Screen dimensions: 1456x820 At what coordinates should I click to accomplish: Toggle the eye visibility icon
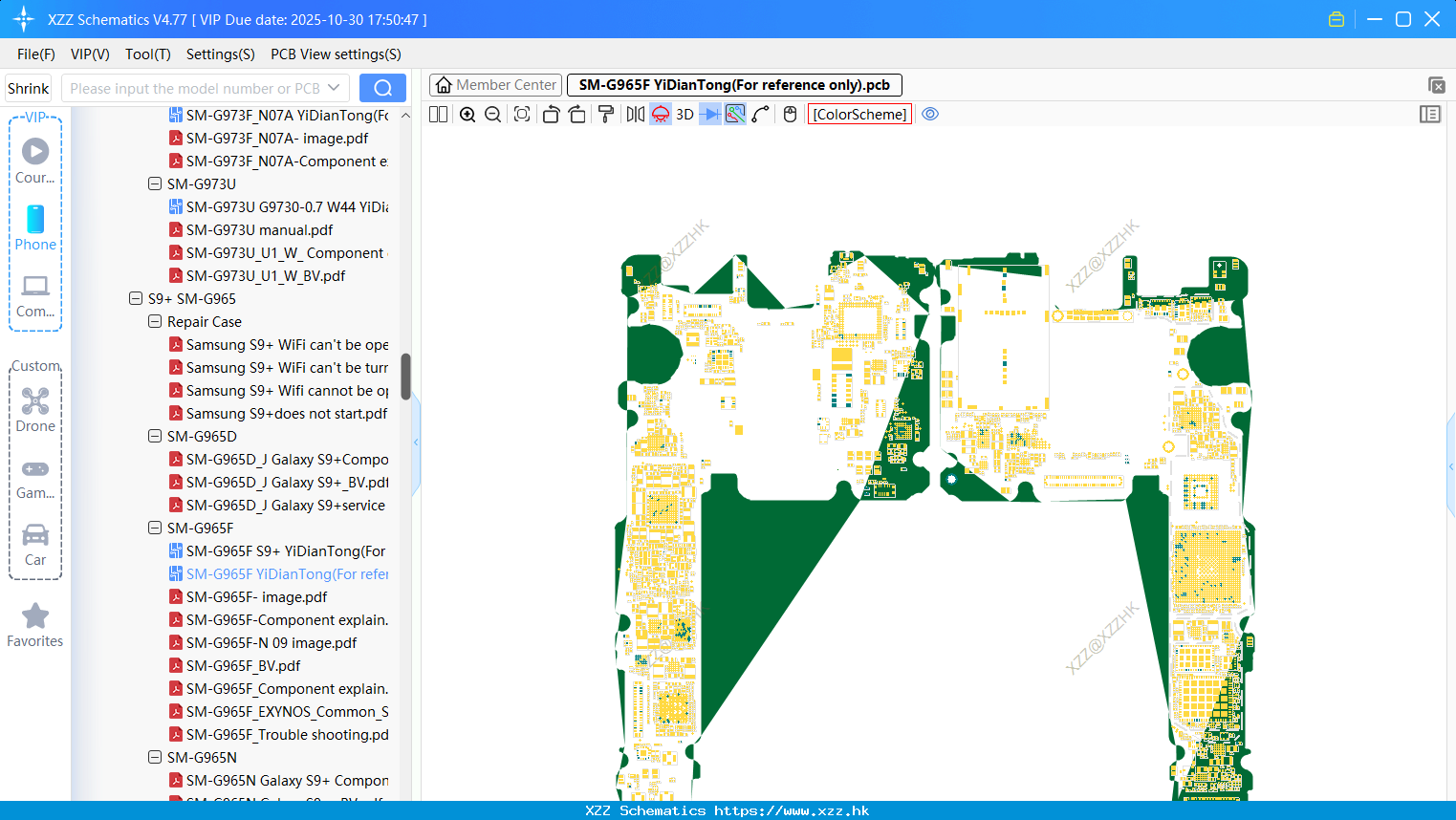(930, 115)
